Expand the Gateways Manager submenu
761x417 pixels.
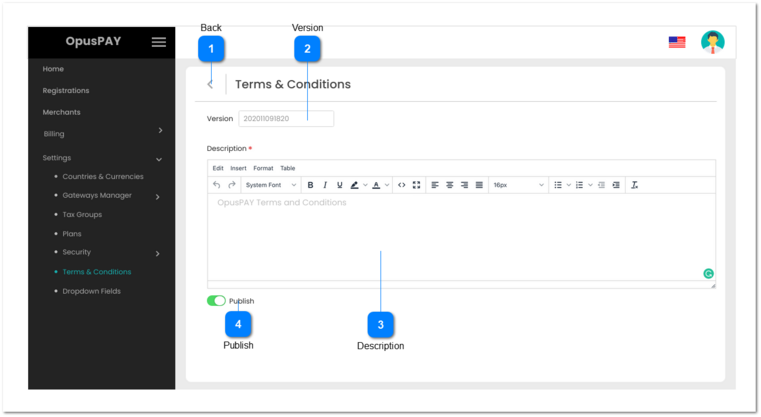point(158,196)
